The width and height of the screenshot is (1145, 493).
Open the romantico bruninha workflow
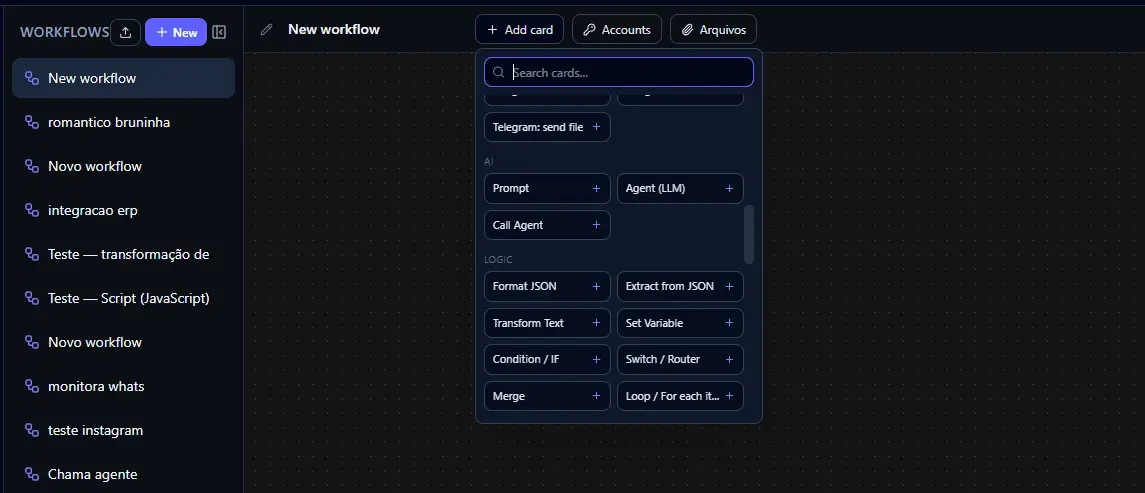(123, 123)
